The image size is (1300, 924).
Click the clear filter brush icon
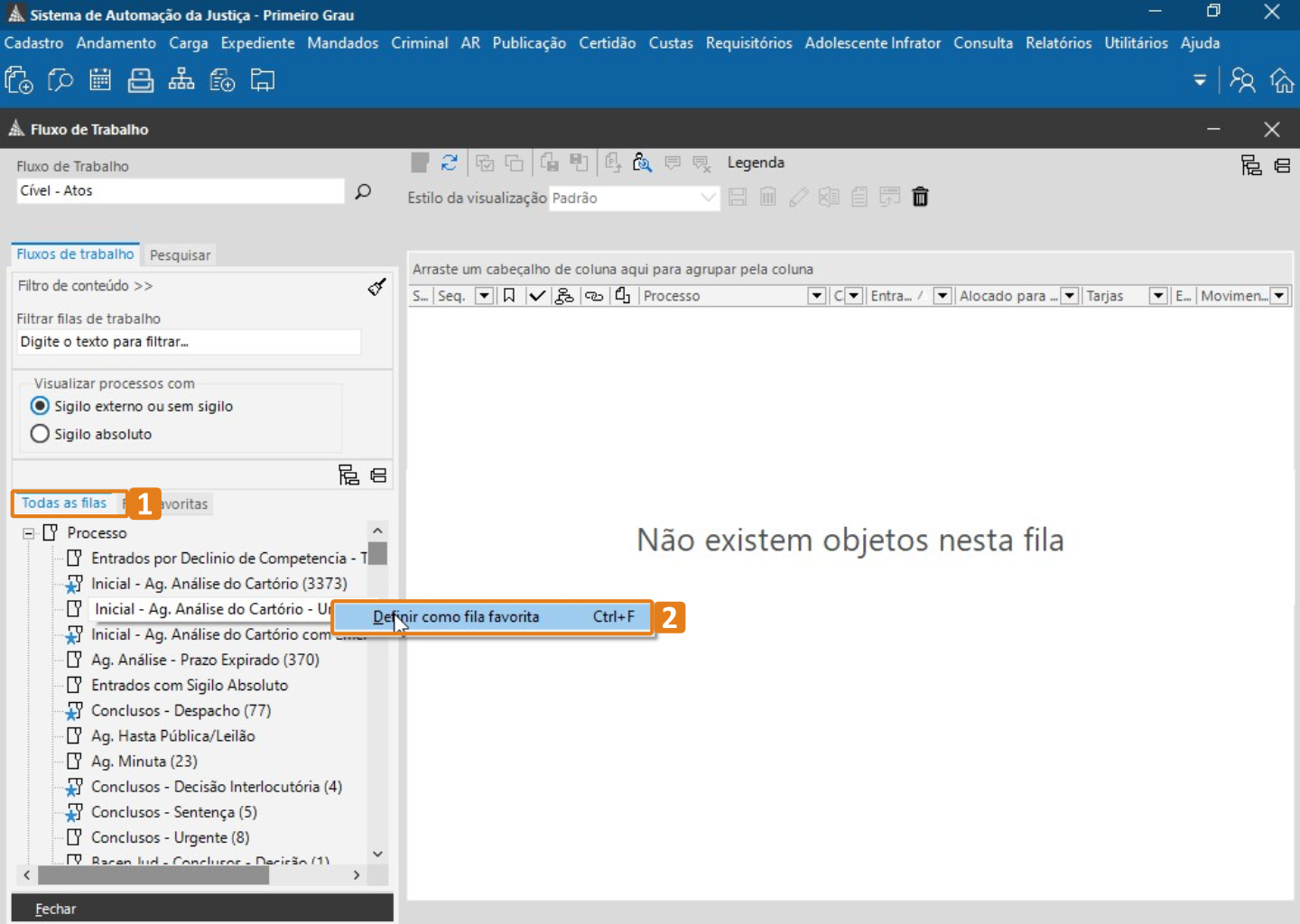[376, 287]
